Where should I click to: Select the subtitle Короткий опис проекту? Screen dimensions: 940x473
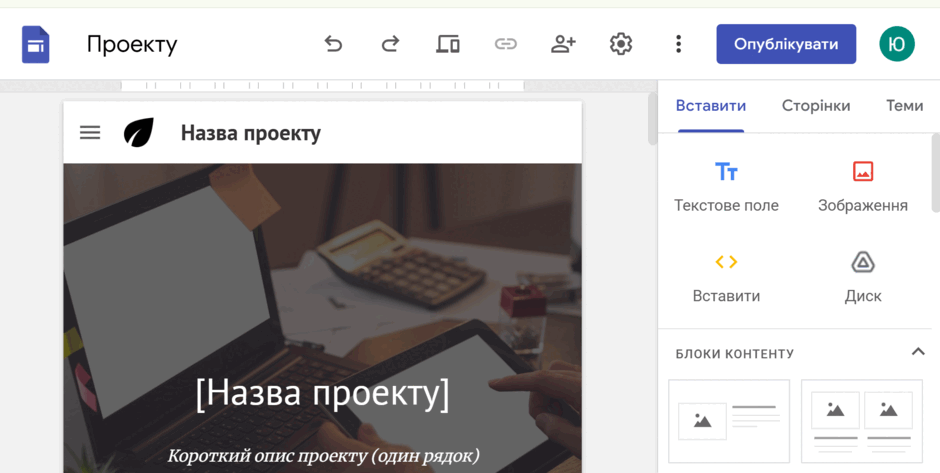[x=323, y=456]
